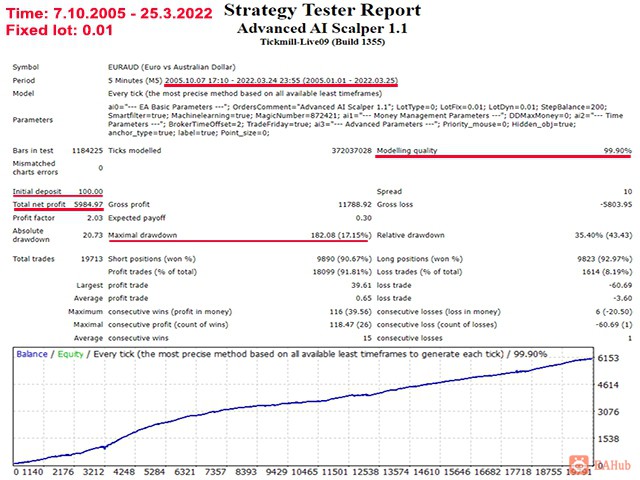Click the chart y-axis label '3076'

pos(608,412)
